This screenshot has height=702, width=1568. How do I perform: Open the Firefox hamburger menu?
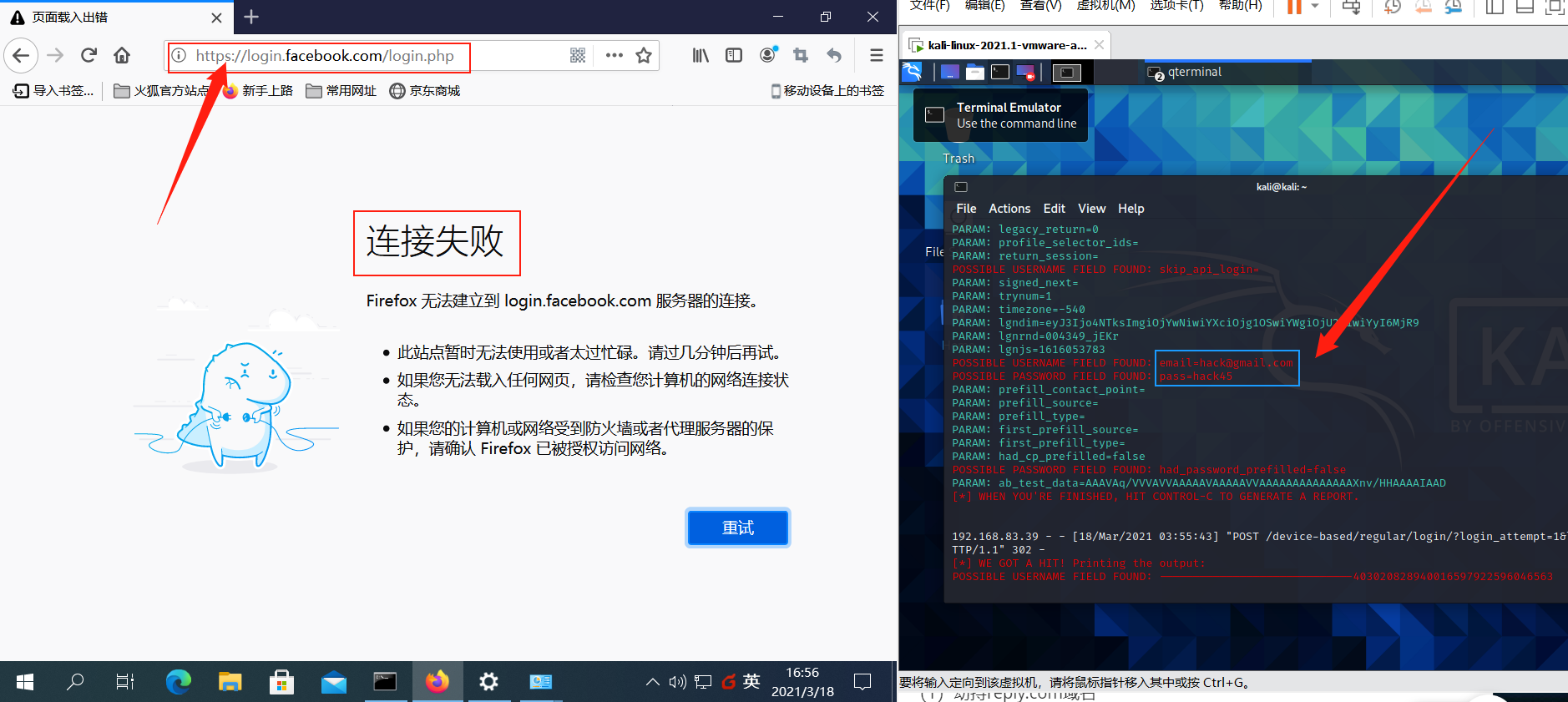click(x=876, y=56)
